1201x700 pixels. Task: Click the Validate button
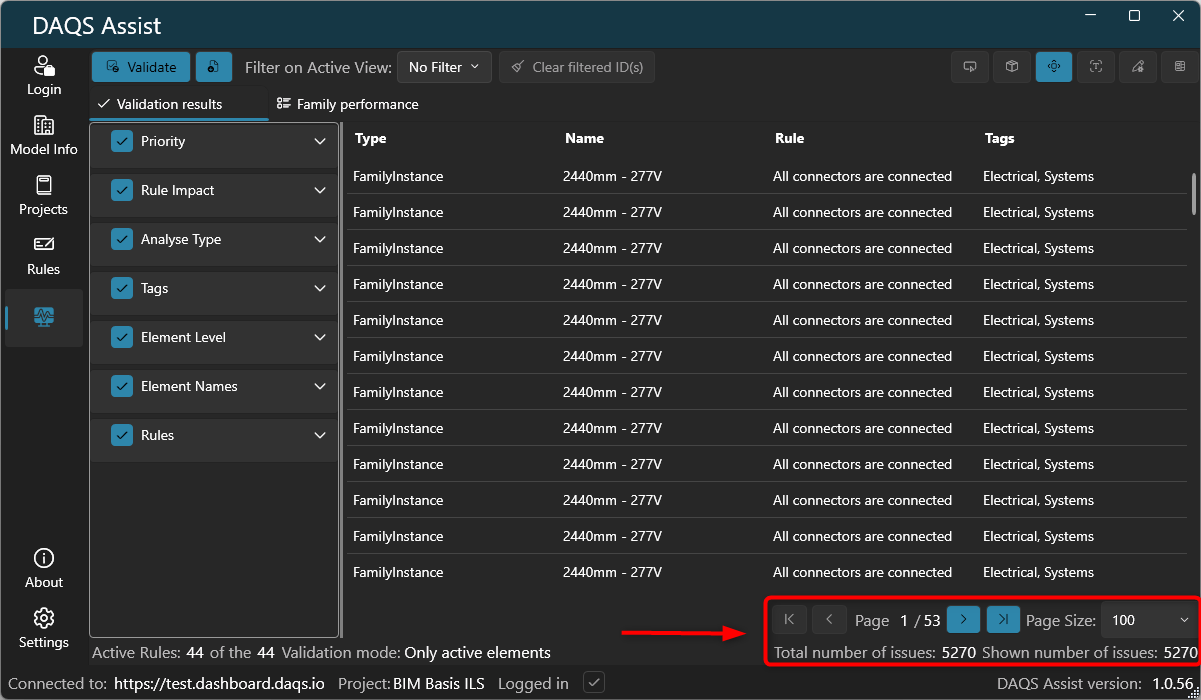(141, 67)
